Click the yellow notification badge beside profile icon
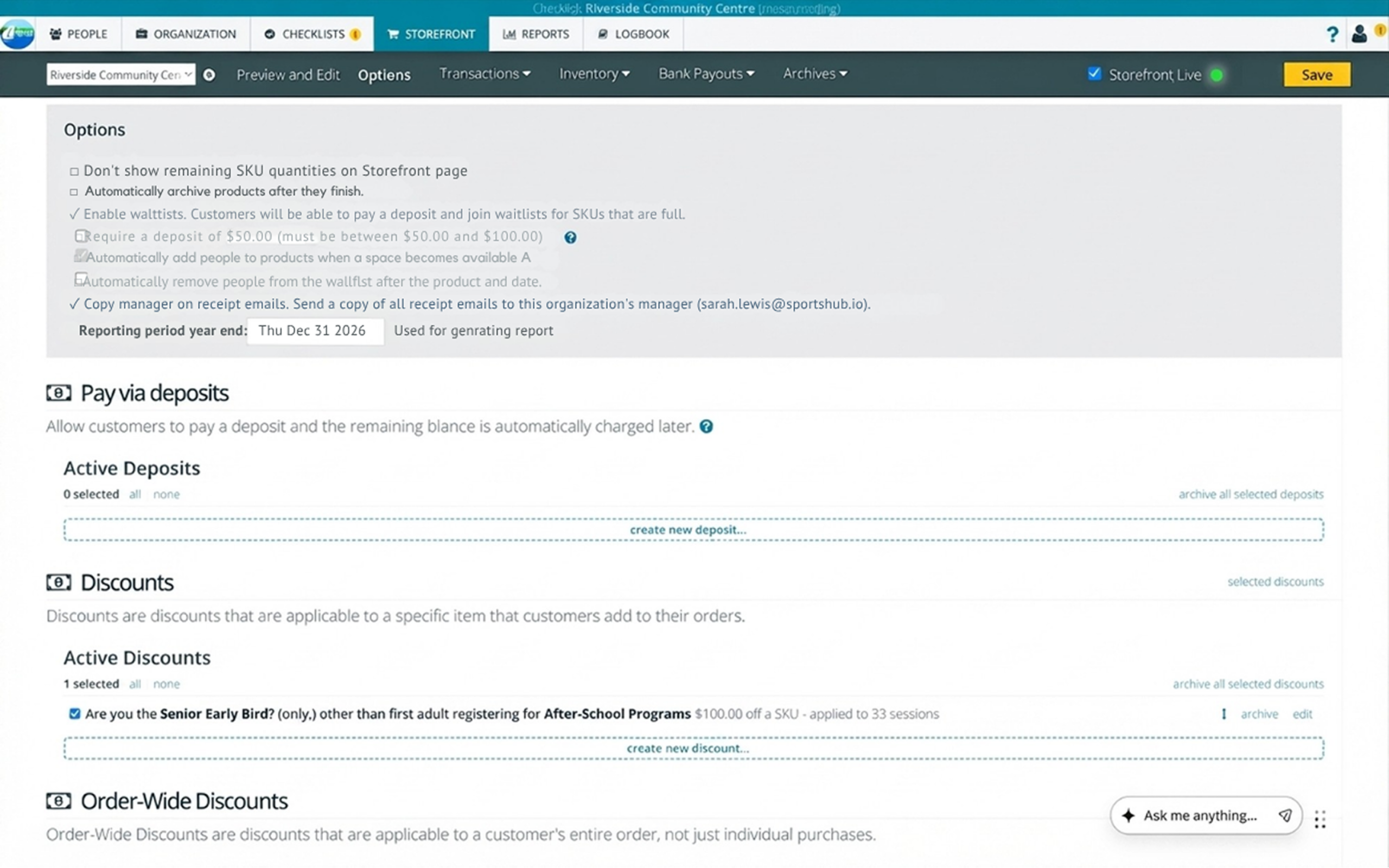This screenshot has height=868, width=1389. pos(1380,30)
